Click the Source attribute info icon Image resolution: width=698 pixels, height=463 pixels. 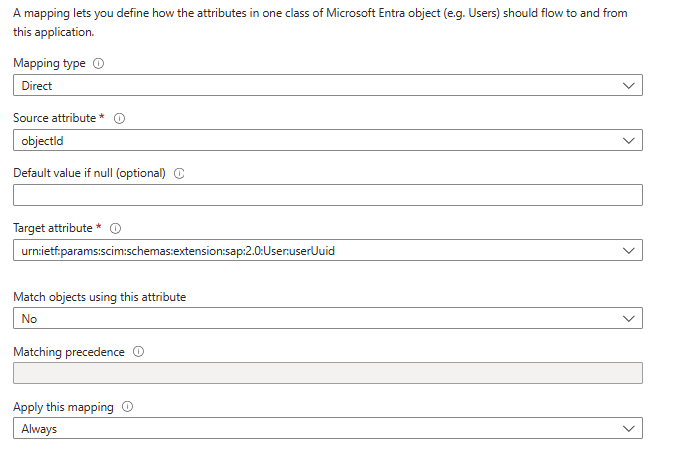tap(119, 118)
